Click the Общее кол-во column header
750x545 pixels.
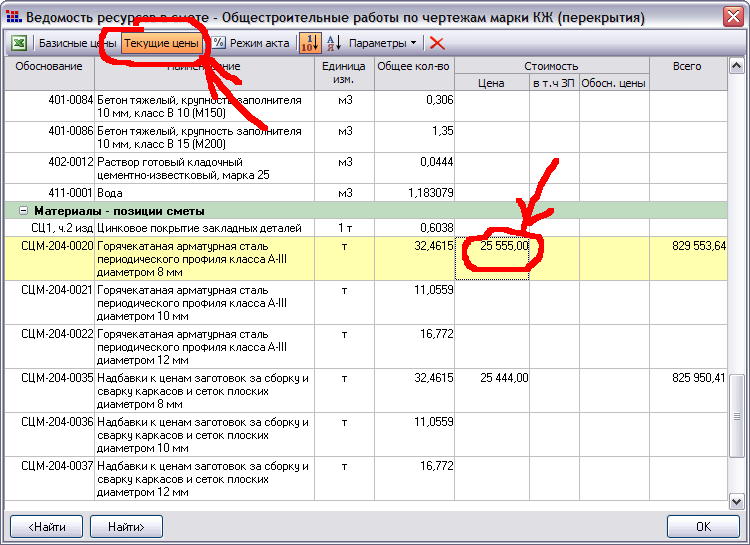[413, 66]
